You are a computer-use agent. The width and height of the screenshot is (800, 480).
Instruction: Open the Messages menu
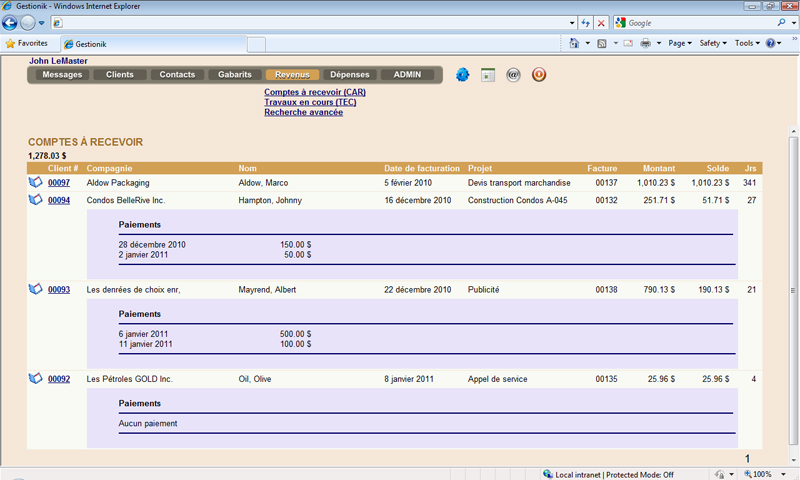pos(62,74)
